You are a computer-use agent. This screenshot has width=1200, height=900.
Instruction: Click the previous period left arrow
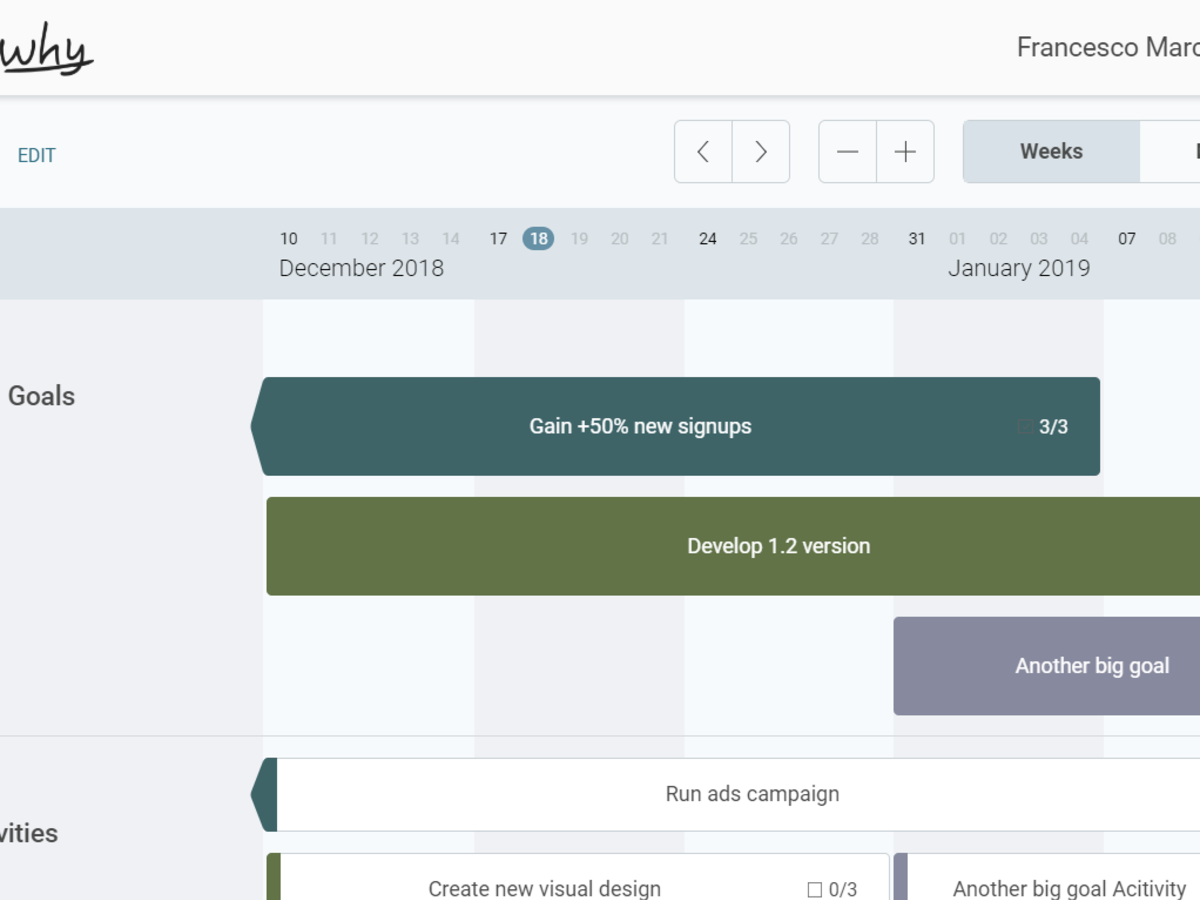point(703,152)
